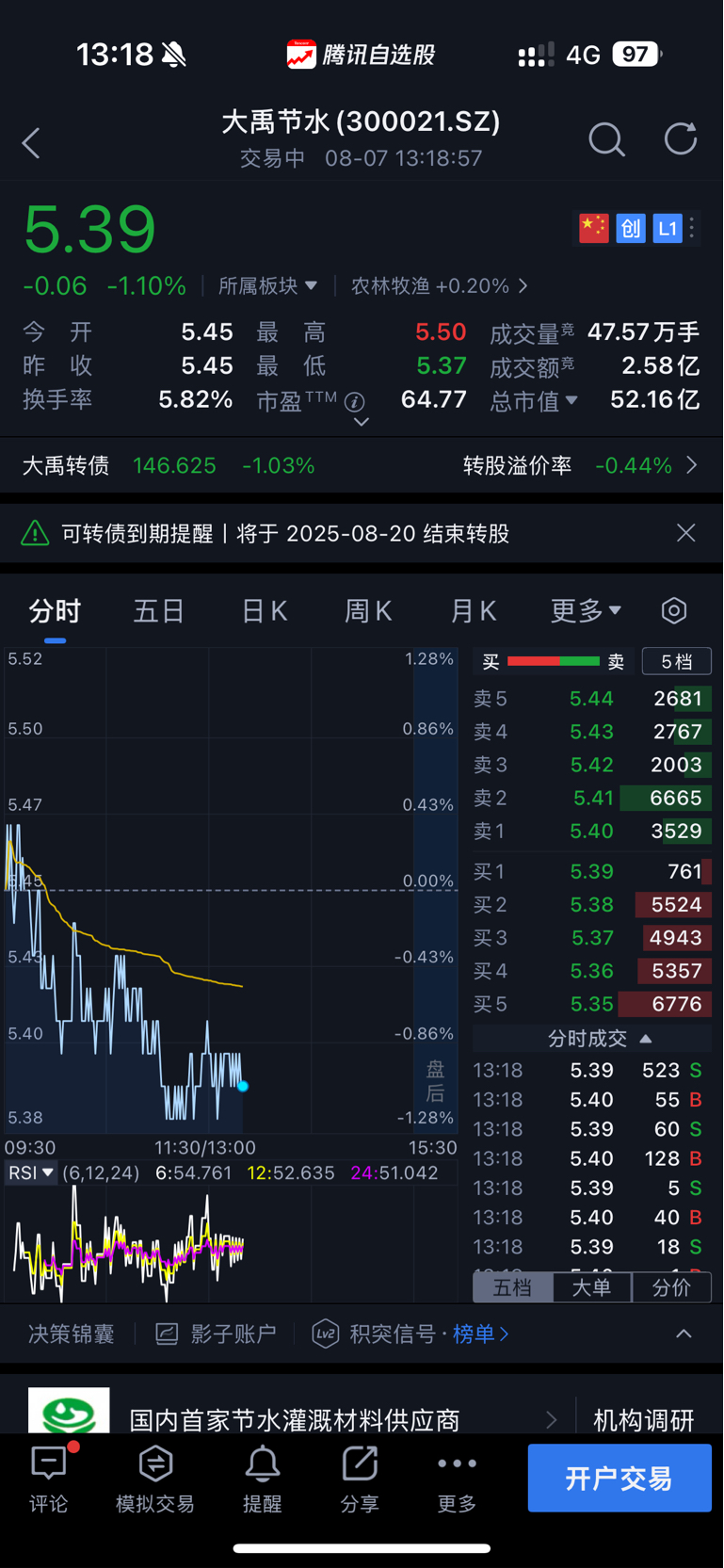
Task: Open 影子账户 shadow account icon
Action: pos(167,1334)
